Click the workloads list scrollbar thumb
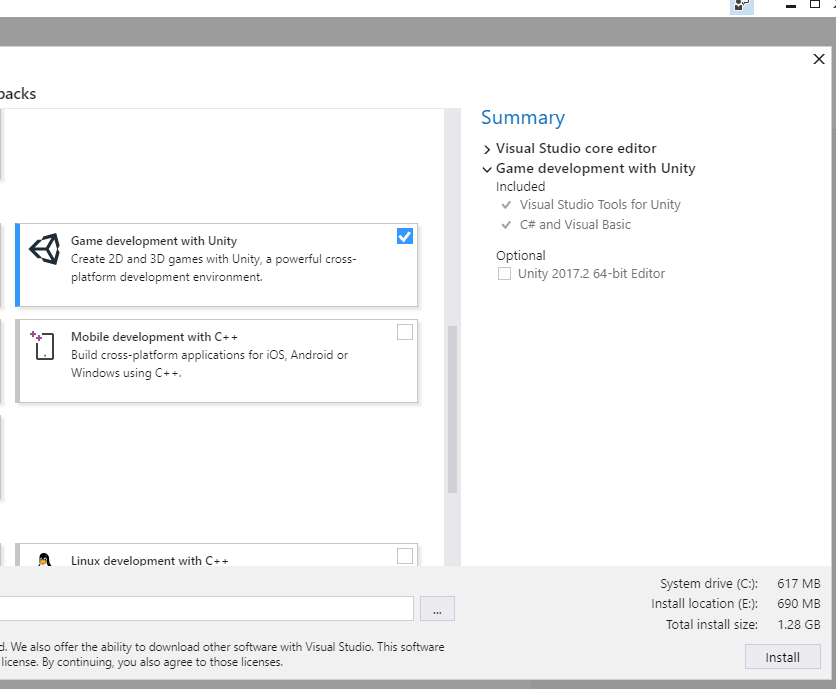 [452, 409]
